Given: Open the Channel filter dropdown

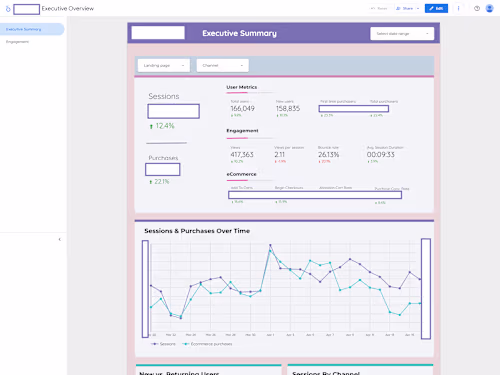Looking at the screenshot, I should click(223, 65).
